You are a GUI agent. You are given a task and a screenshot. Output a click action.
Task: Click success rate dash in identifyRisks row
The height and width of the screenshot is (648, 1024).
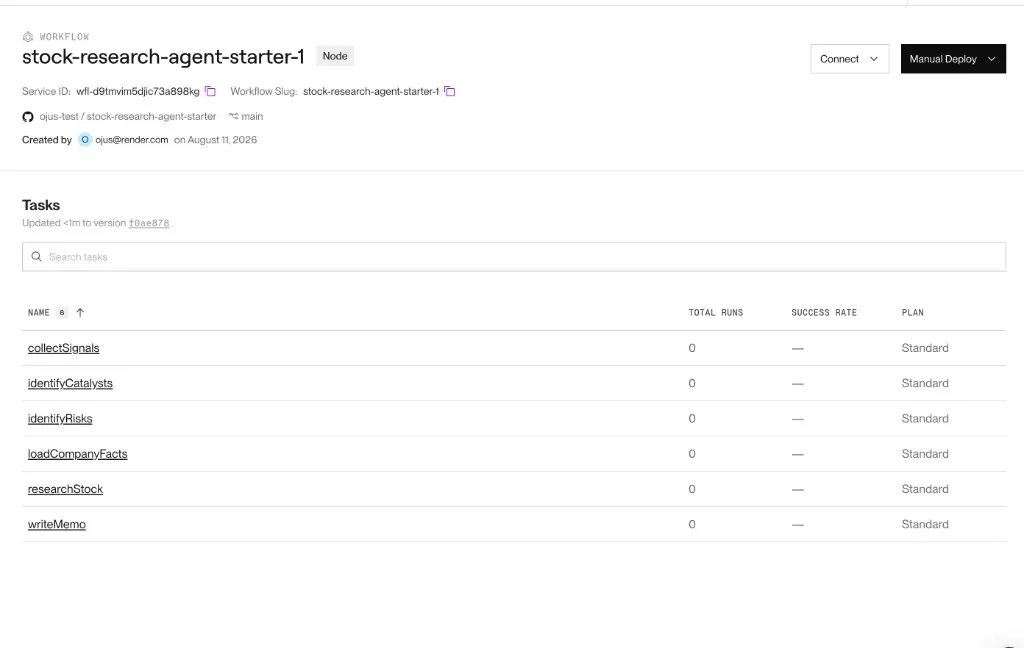tap(797, 419)
